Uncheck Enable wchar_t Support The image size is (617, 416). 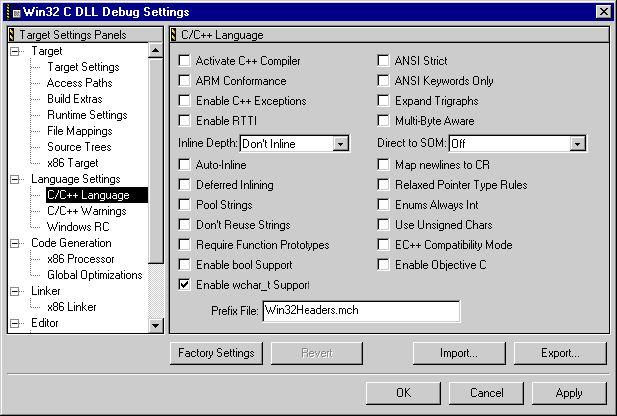[x=184, y=285]
